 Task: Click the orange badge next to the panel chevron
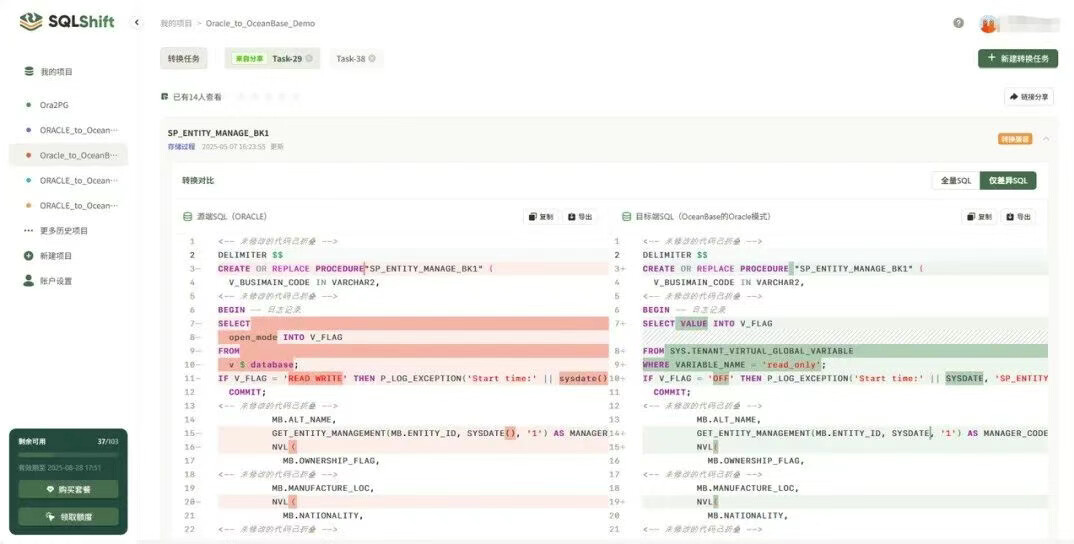click(x=1015, y=139)
